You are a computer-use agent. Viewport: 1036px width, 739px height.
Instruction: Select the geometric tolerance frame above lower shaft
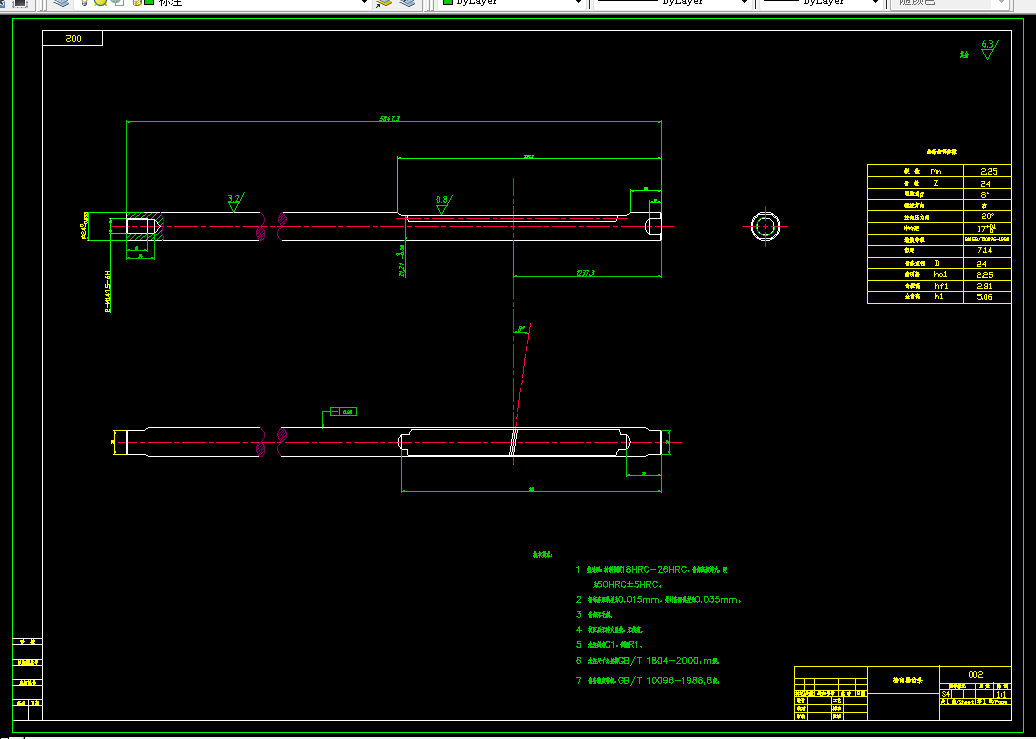(343, 412)
